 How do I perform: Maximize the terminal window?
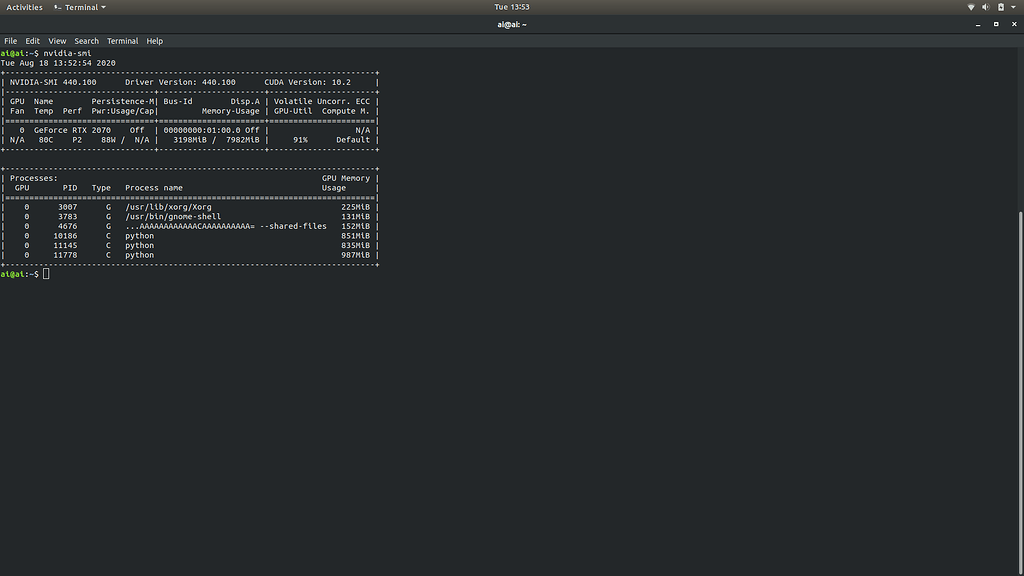coord(996,24)
